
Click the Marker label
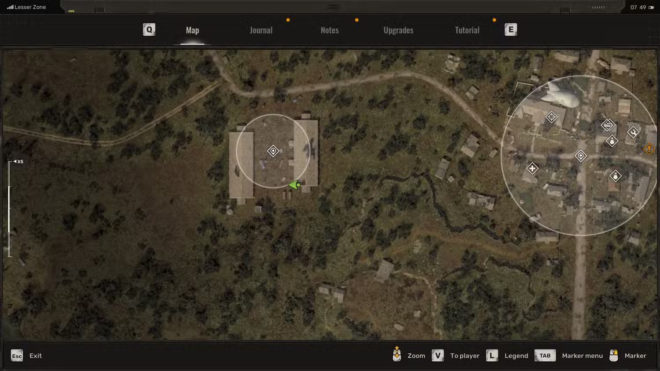pyautogui.click(x=635, y=356)
